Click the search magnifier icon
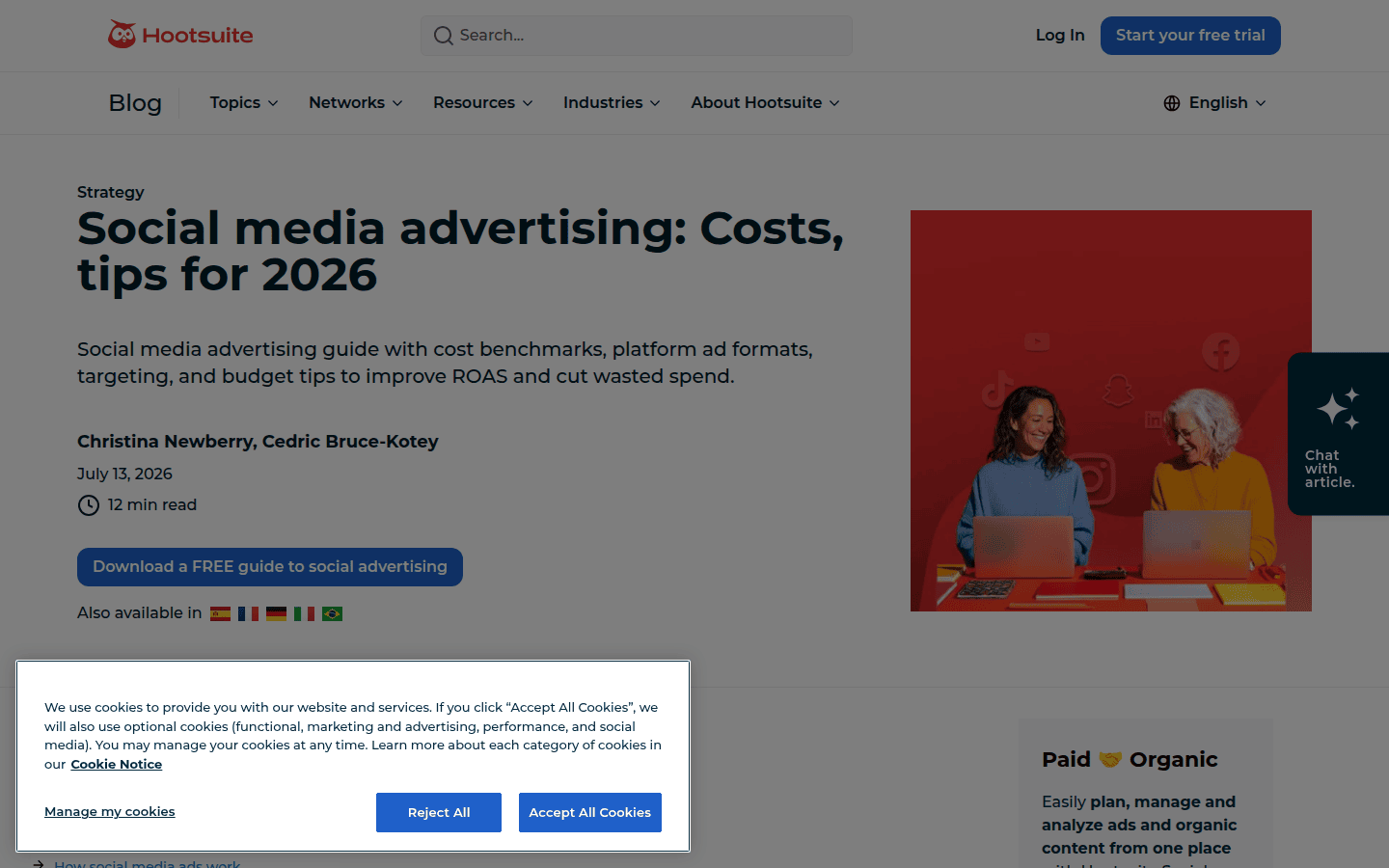 click(x=443, y=36)
